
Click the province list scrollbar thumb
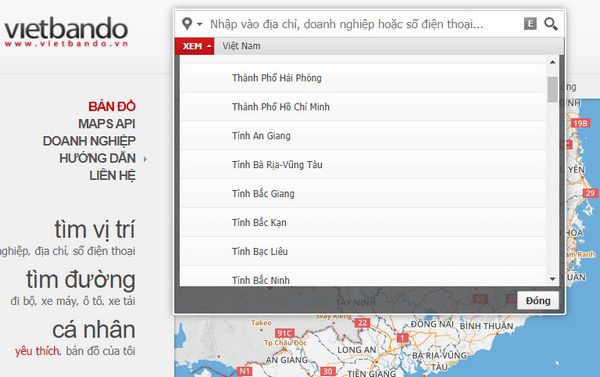click(x=552, y=90)
